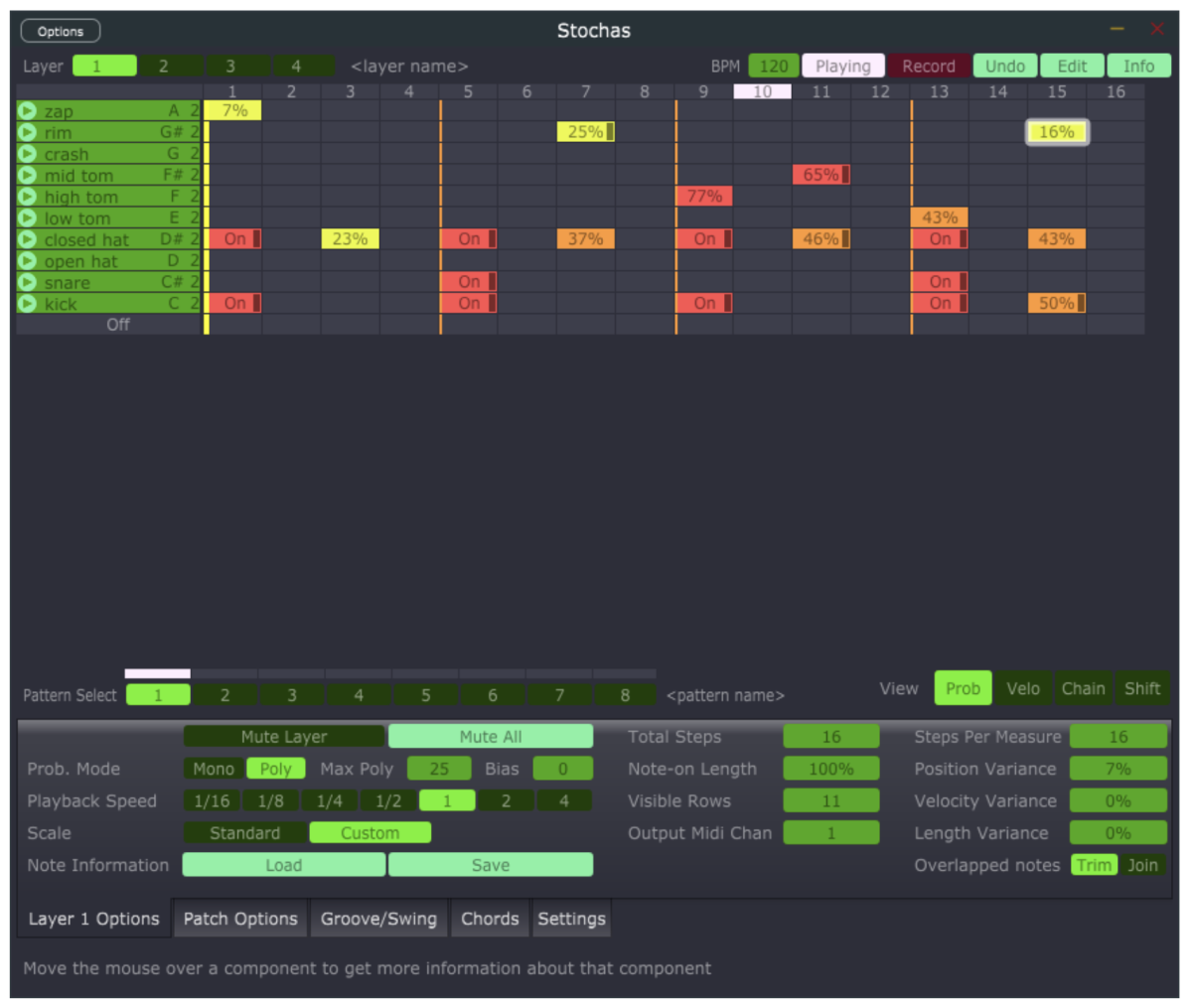The height and width of the screenshot is (1008, 1192).
Task: Audition the snare row play icon
Action: [27, 282]
